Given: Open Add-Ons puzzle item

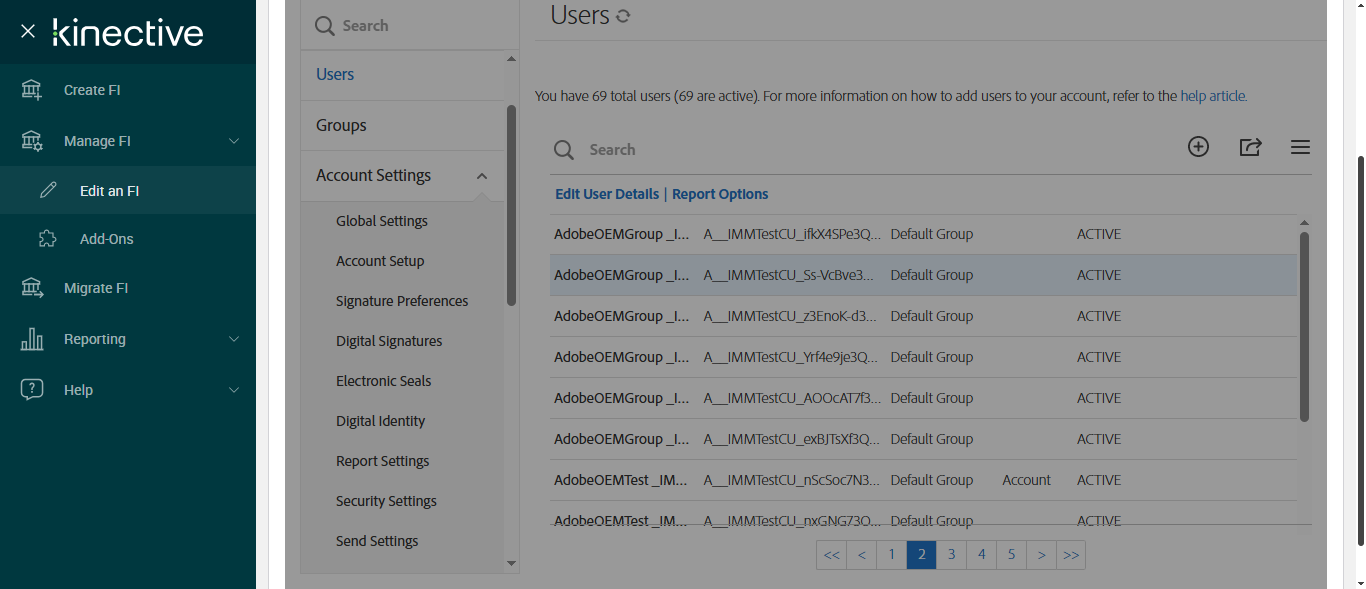Looking at the screenshot, I should point(106,239).
